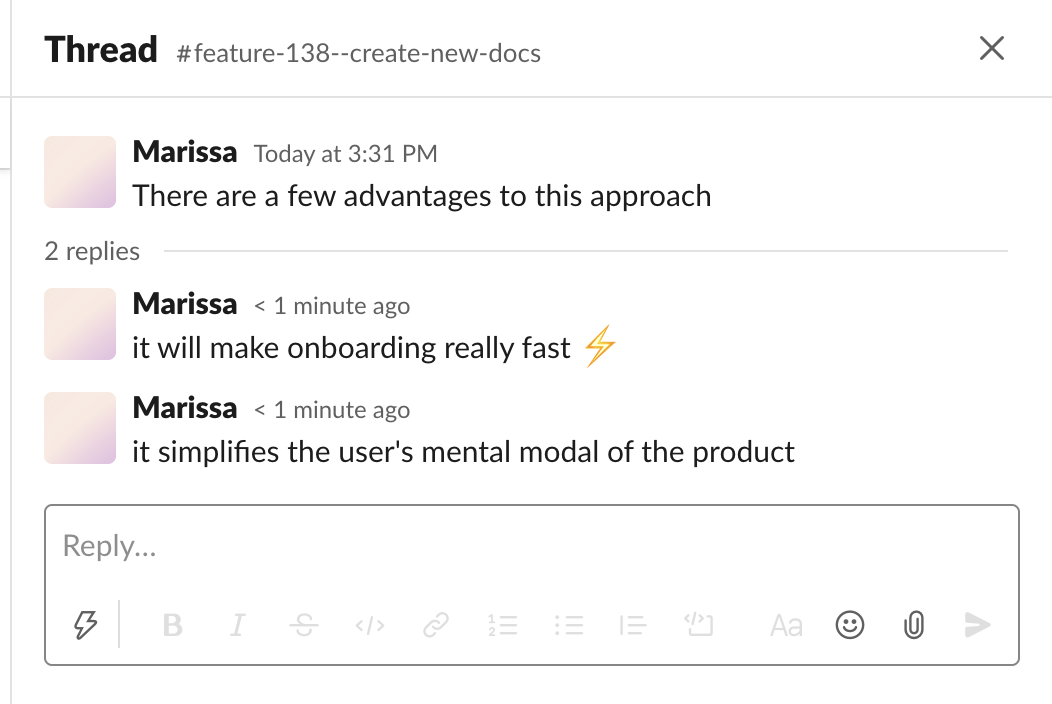1052x704 pixels.
Task: Insert a code block
Action: click(698, 624)
